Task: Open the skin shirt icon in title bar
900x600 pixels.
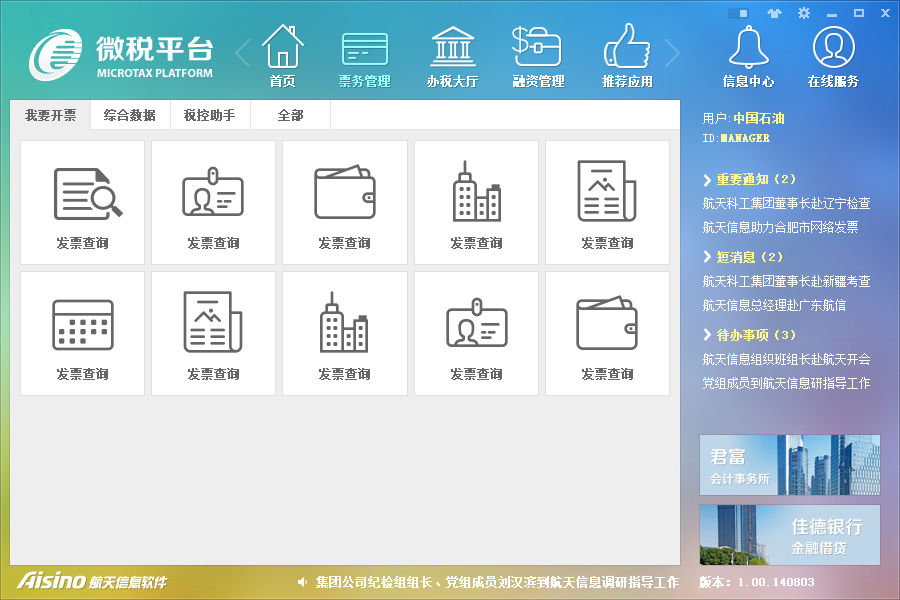Action: [x=774, y=13]
